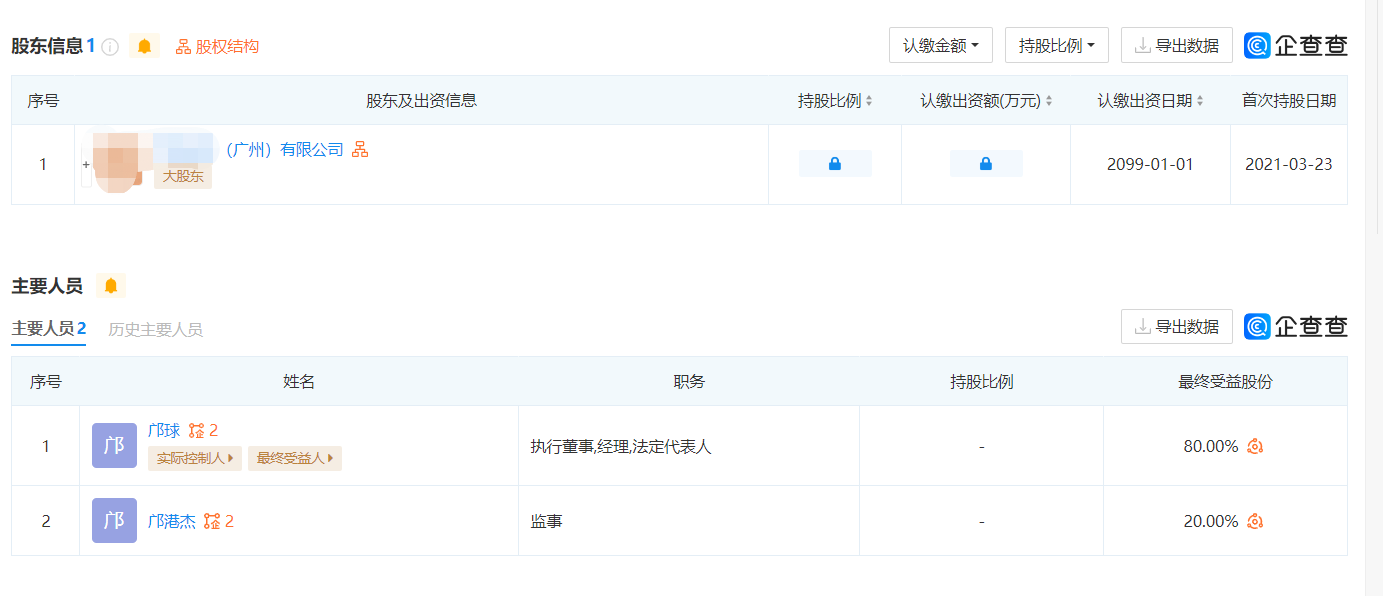Expand the shareholder row with plus button
Image resolution: width=1383 pixels, height=596 pixels.
click(x=86, y=164)
